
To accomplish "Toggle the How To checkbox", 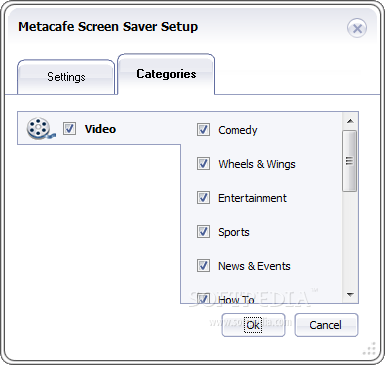I will pos(203,298).
